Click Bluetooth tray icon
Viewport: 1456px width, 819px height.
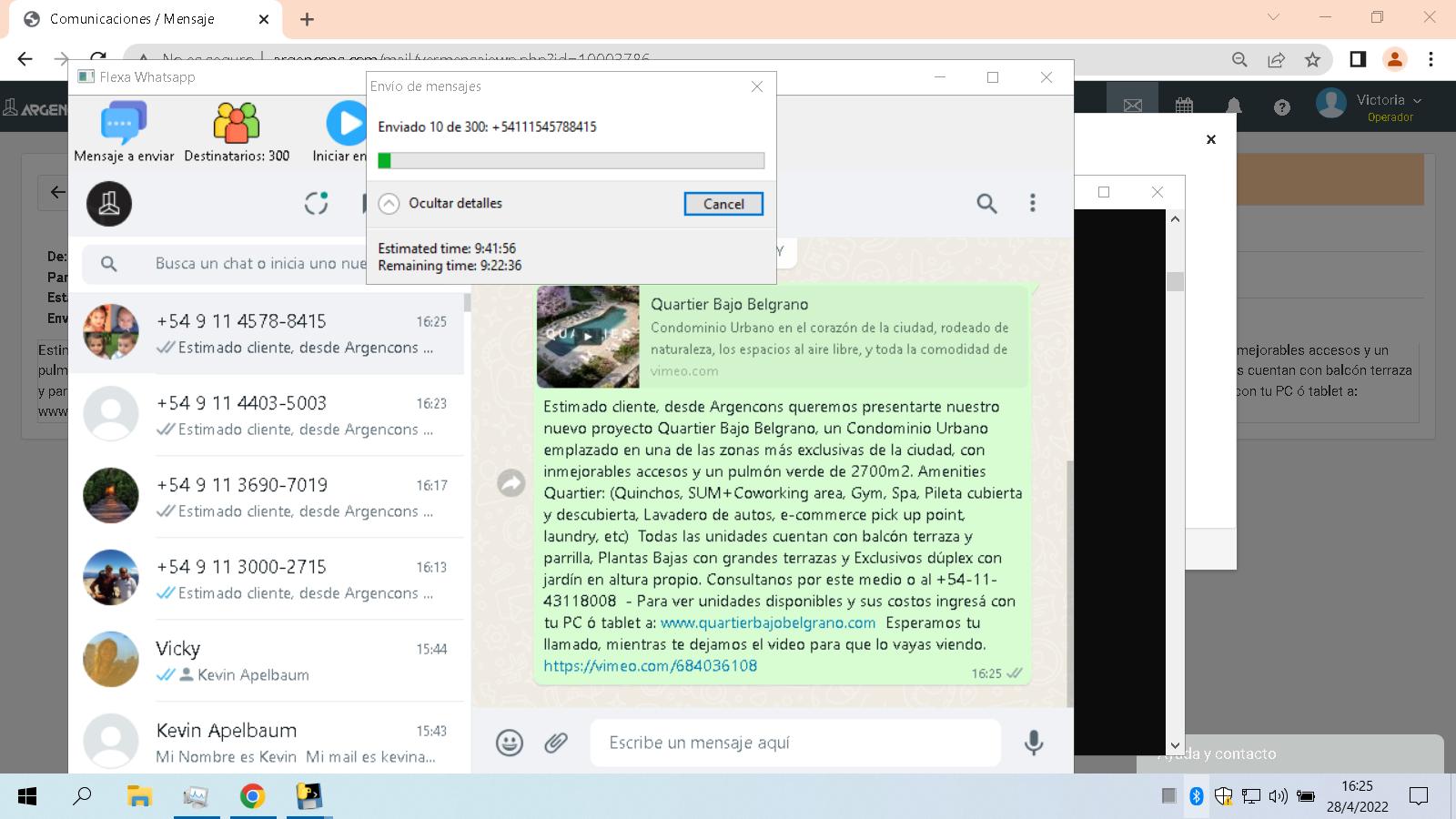click(1196, 796)
